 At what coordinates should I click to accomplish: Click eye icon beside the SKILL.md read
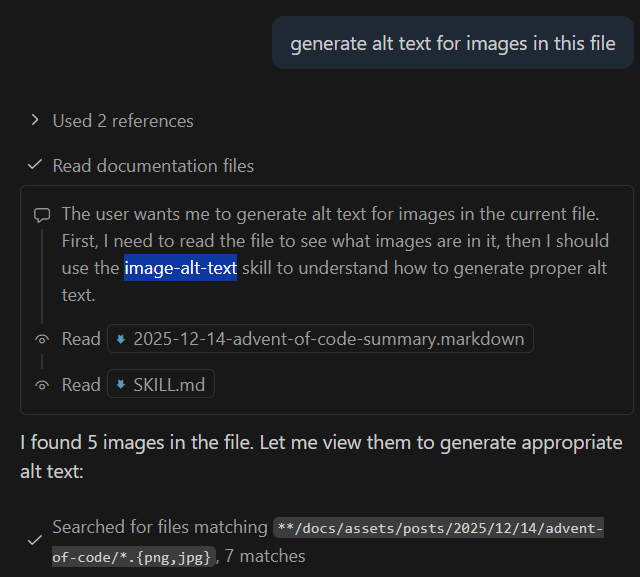[42, 385]
